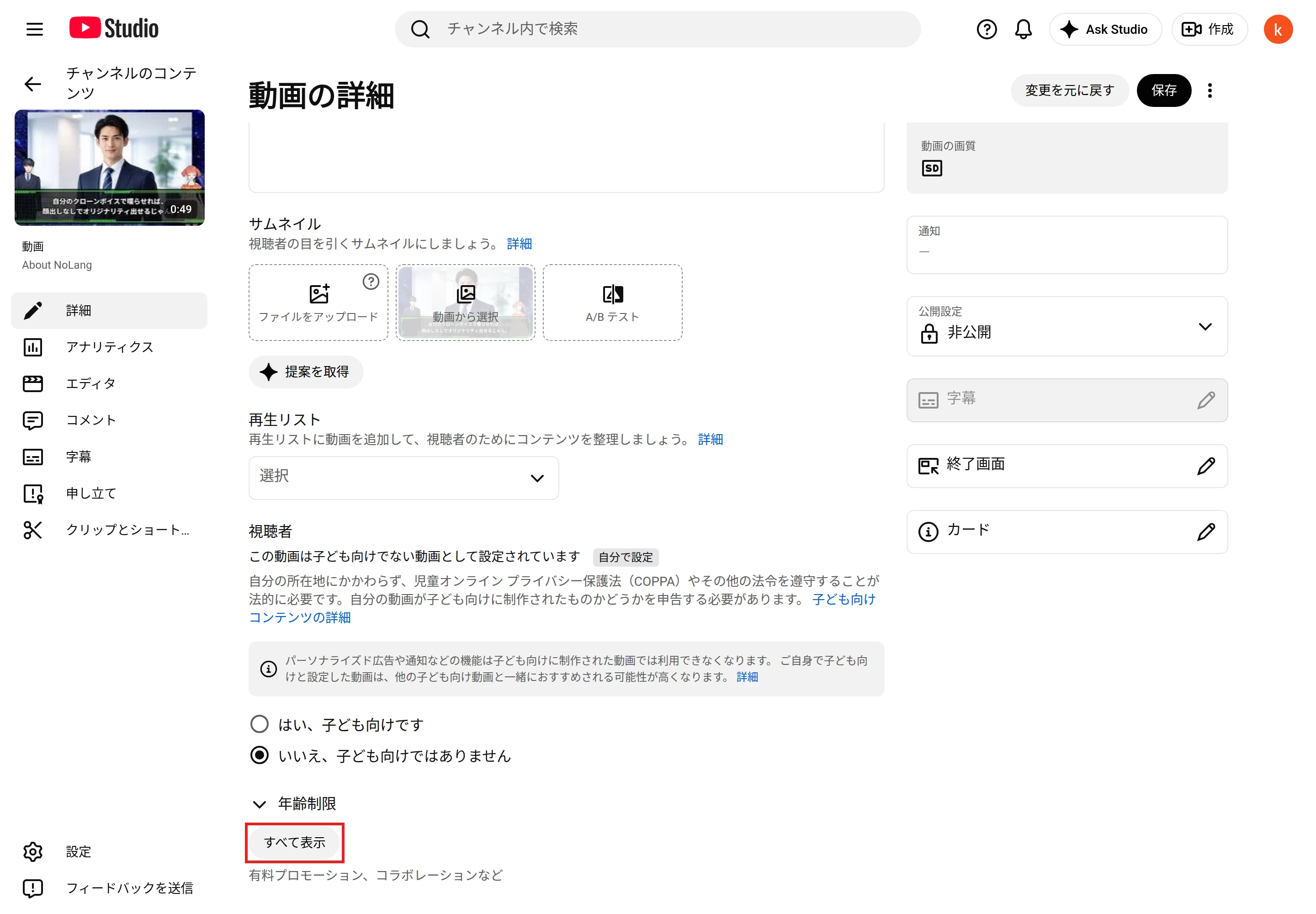The image size is (1316, 914).
Task: Open エディタ in the sidebar
Action: 109,384
